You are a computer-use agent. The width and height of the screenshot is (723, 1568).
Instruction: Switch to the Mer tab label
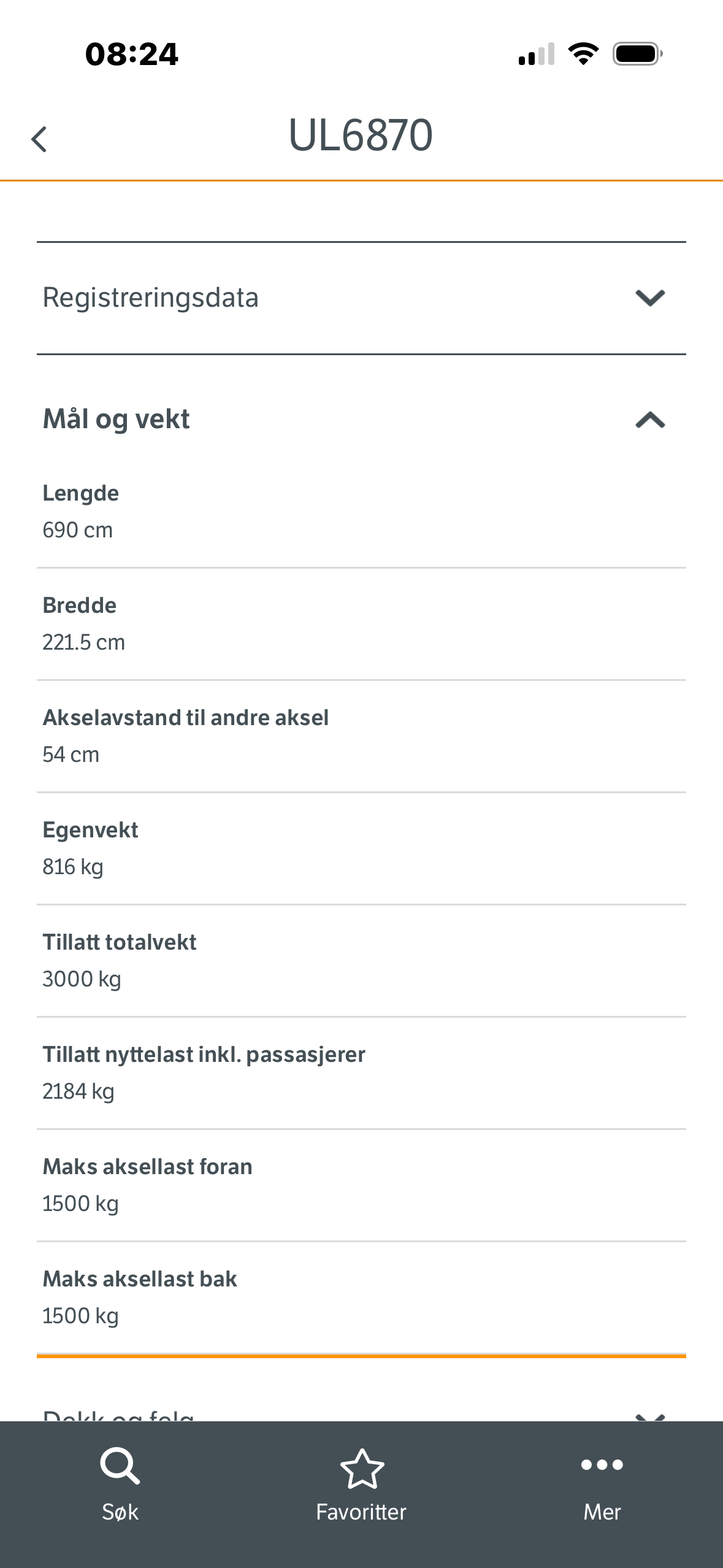[602, 1512]
